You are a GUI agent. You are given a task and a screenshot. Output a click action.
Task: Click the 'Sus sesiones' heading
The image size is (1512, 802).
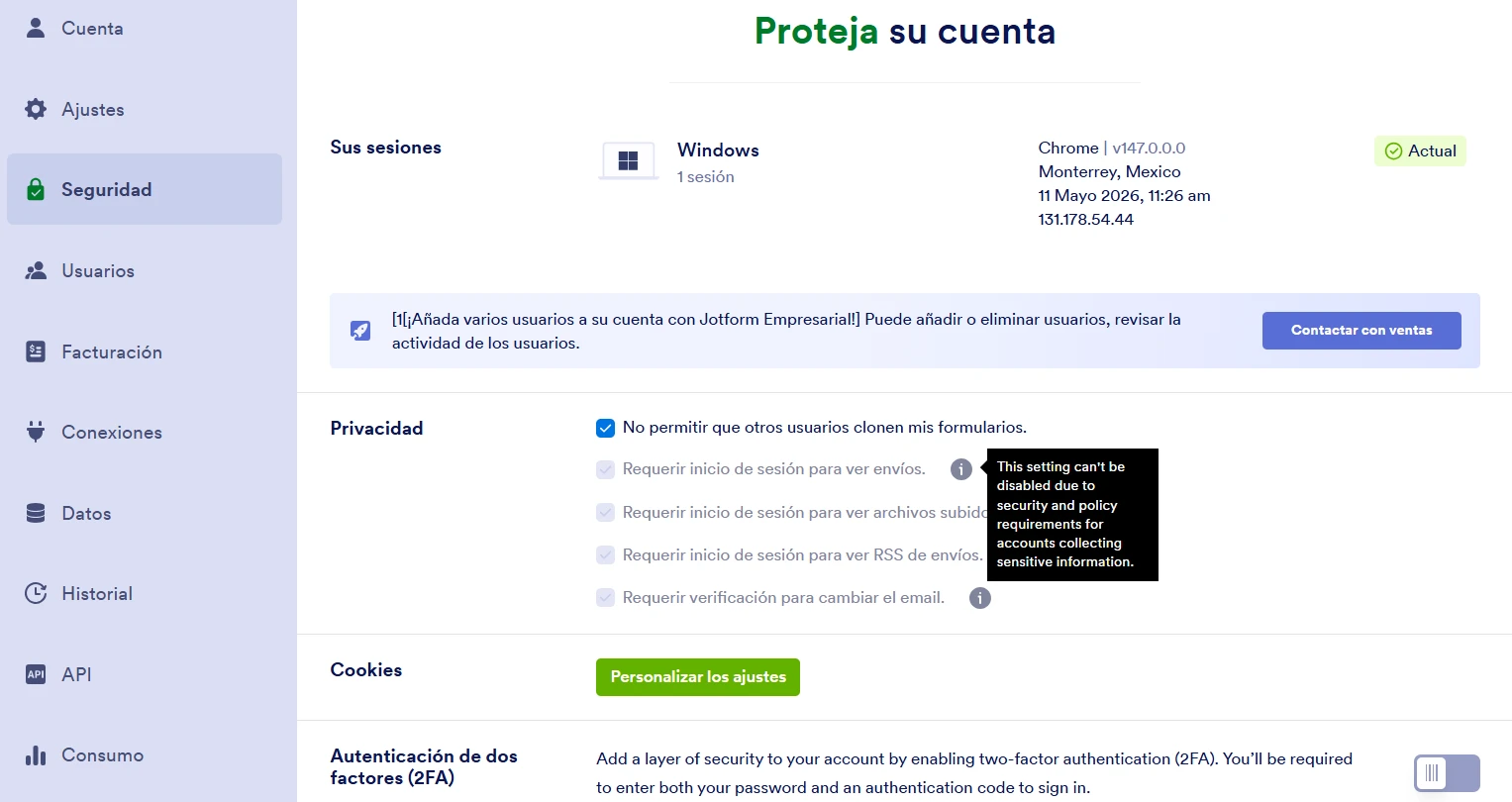point(386,148)
